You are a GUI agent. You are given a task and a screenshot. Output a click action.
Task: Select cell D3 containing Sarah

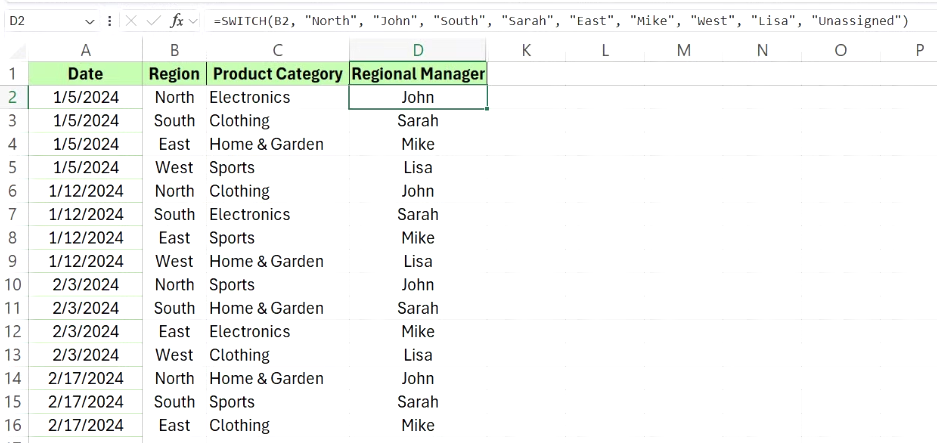point(418,121)
